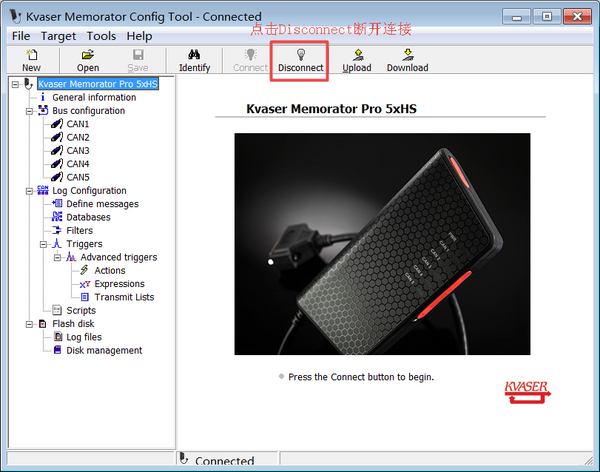Select CAN5 channel label
Image resolution: width=600 pixels, height=472 pixels.
click(x=78, y=177)
